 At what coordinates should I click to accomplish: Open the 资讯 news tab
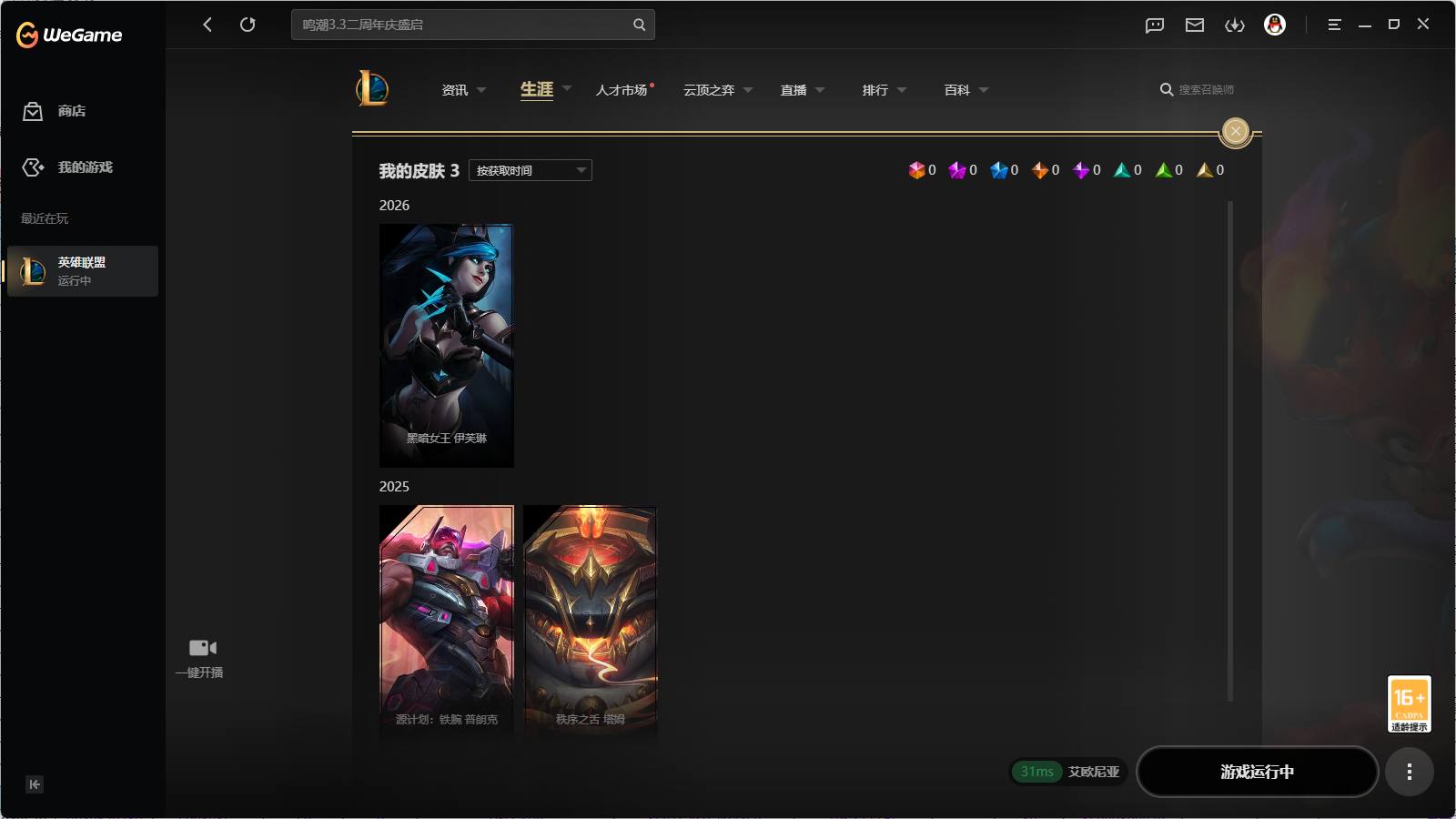(x=455, y=90)
